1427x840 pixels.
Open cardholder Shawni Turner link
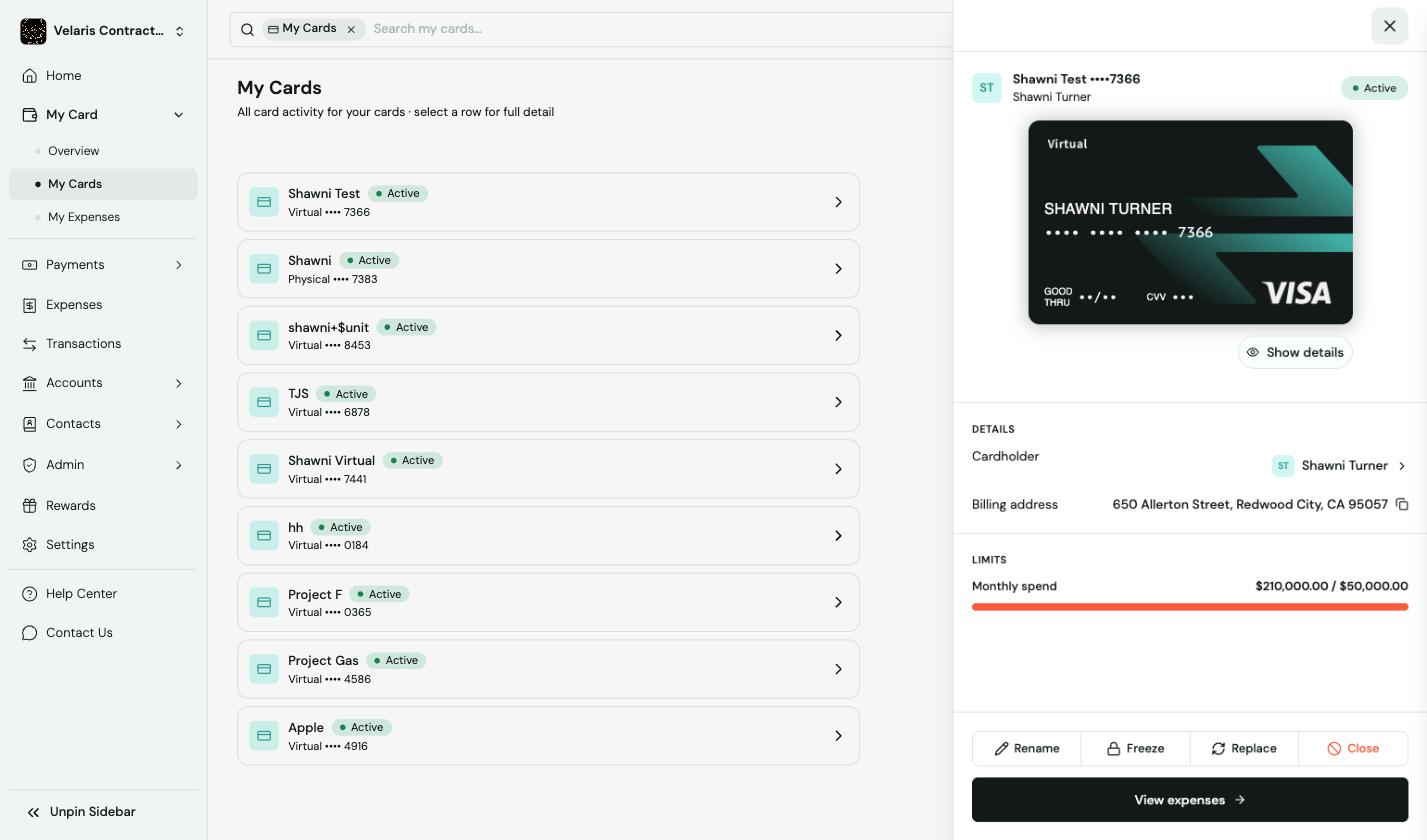(x=1340, y=466)
